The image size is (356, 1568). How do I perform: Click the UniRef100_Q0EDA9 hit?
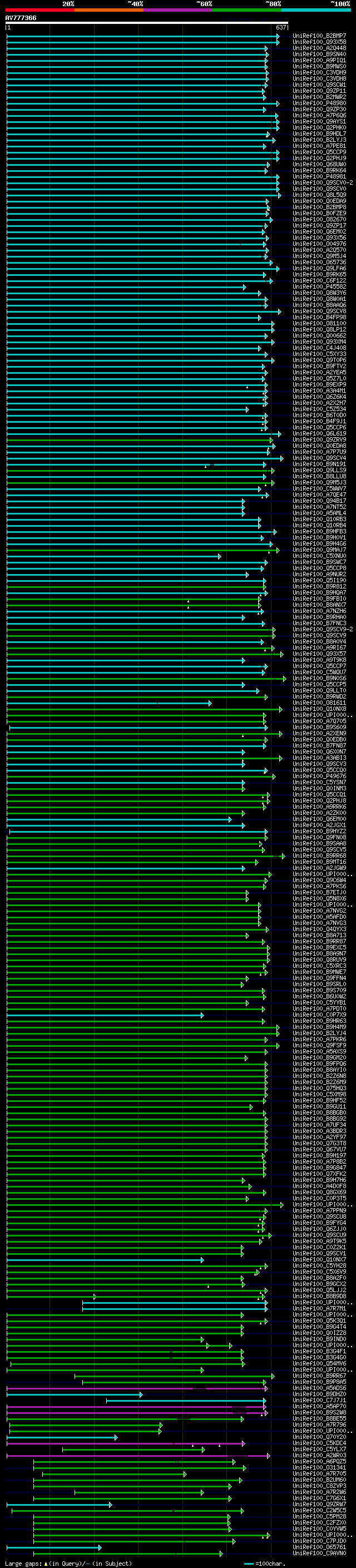319,201
